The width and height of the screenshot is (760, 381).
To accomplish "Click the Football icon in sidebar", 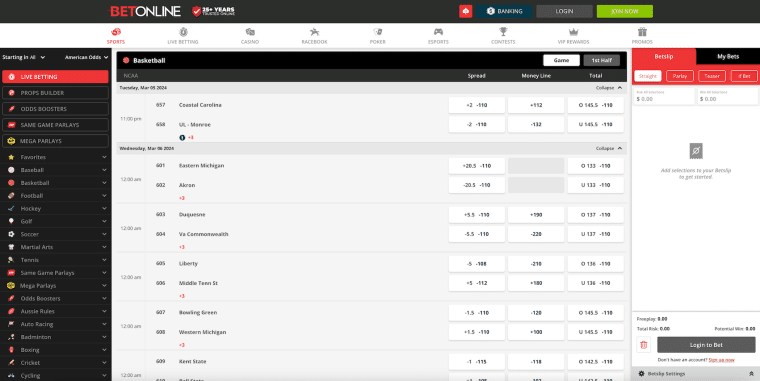I will click(x=11, y=196).
